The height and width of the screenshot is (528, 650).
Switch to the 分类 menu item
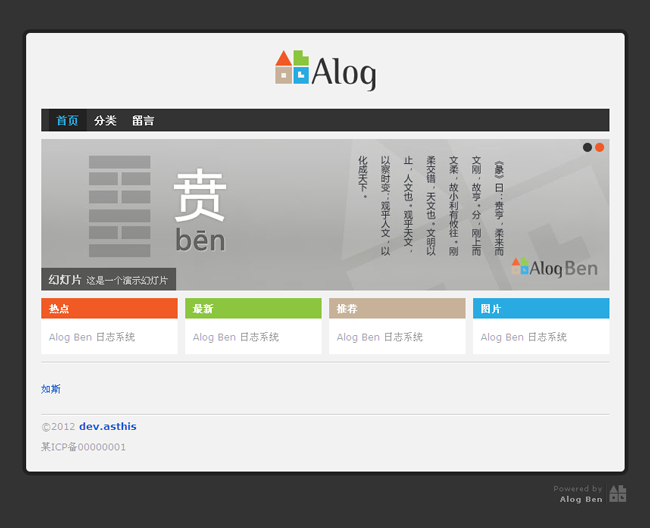coord(105,121)
